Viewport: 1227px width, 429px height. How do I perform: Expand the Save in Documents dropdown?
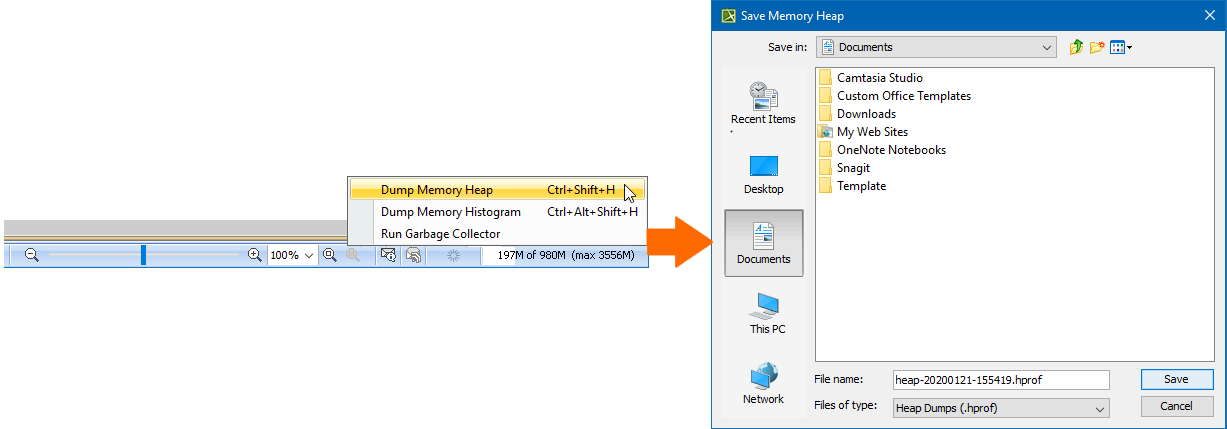(x=1047, y=47)
